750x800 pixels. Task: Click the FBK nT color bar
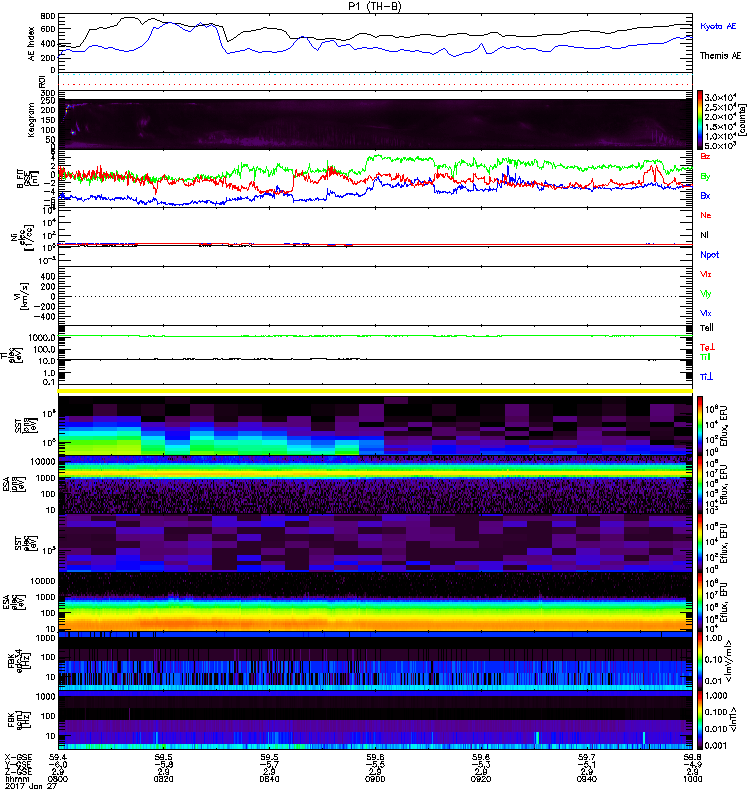699,720
